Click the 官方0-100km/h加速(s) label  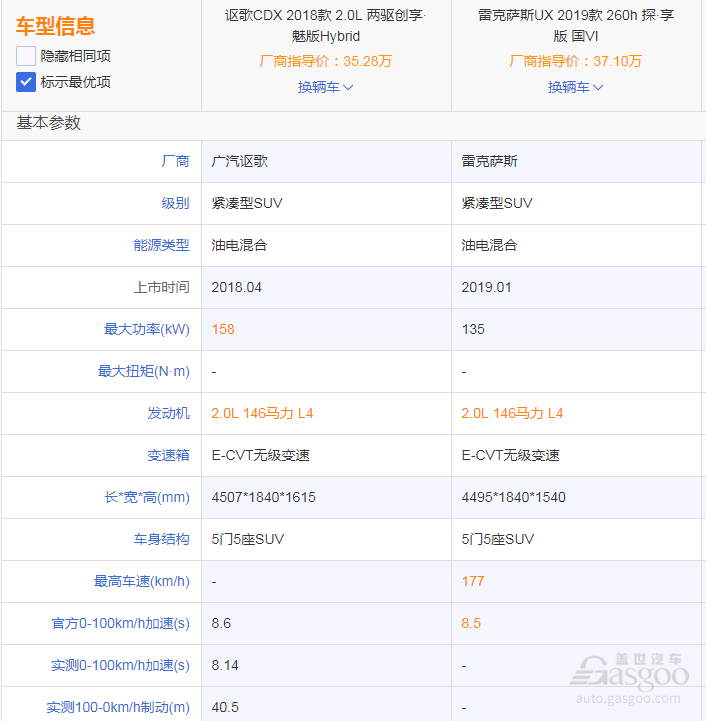(x=121, y=624)
